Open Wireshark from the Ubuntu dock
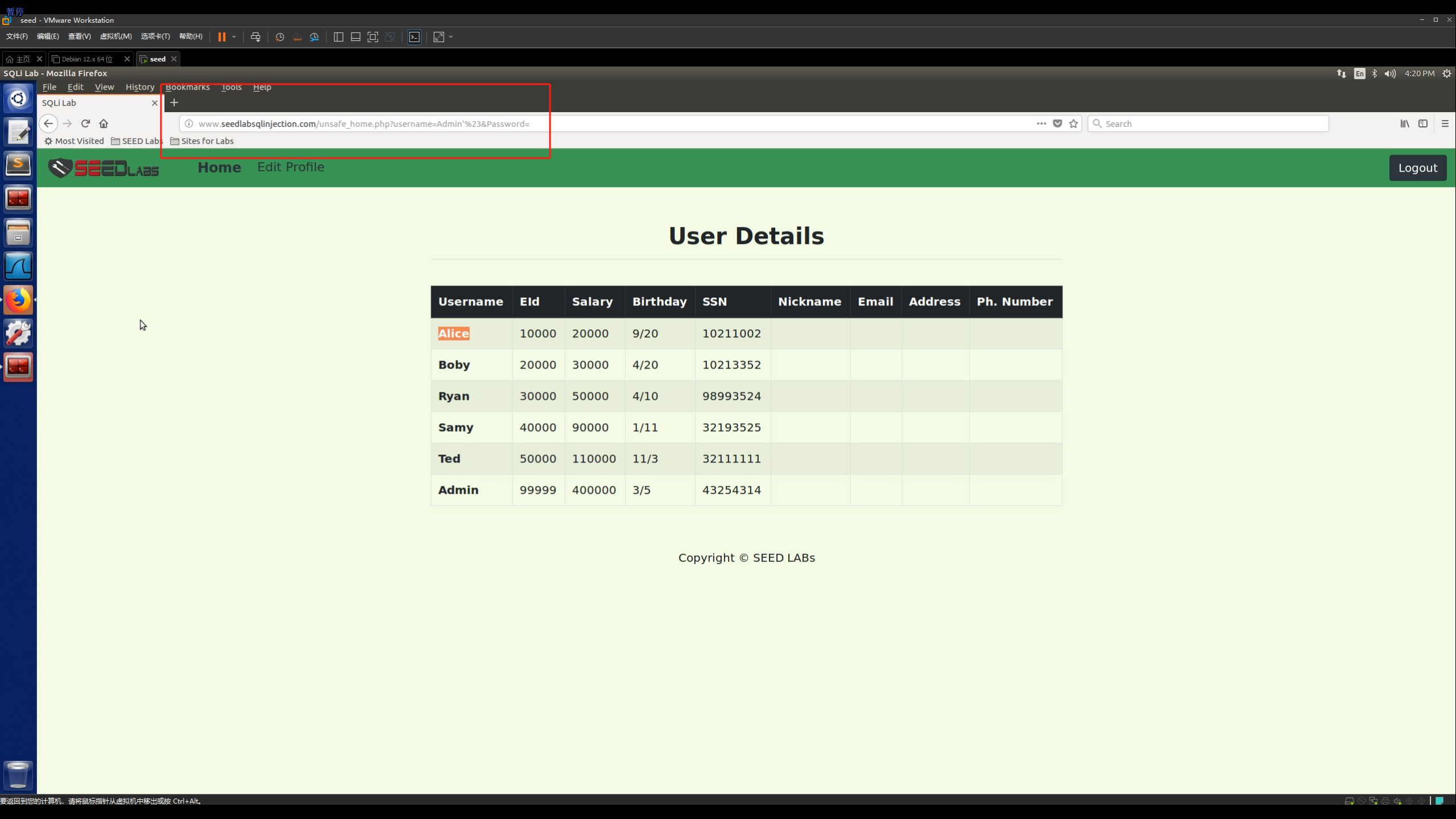Screen dimensions: 1456x819 pyautogui.click(x=18, y=266)
